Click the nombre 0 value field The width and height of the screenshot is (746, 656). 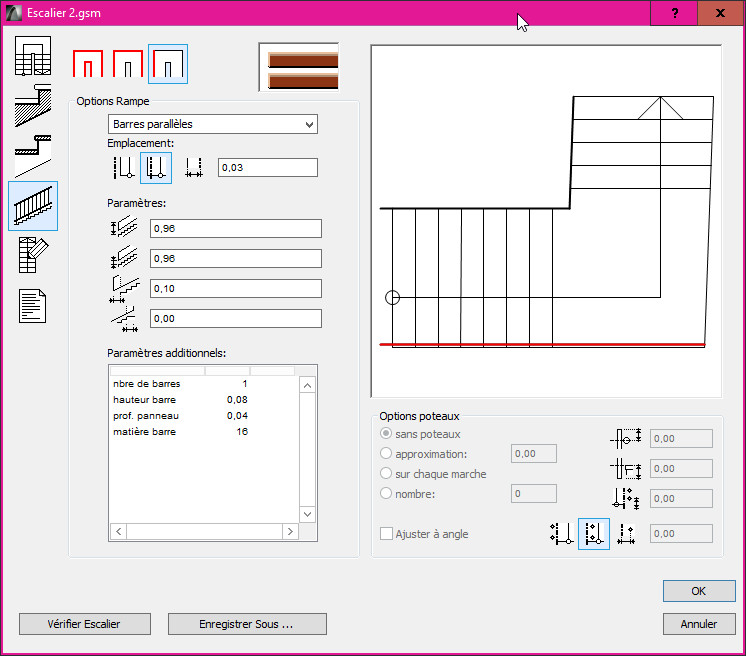click(x=534, y=493)
